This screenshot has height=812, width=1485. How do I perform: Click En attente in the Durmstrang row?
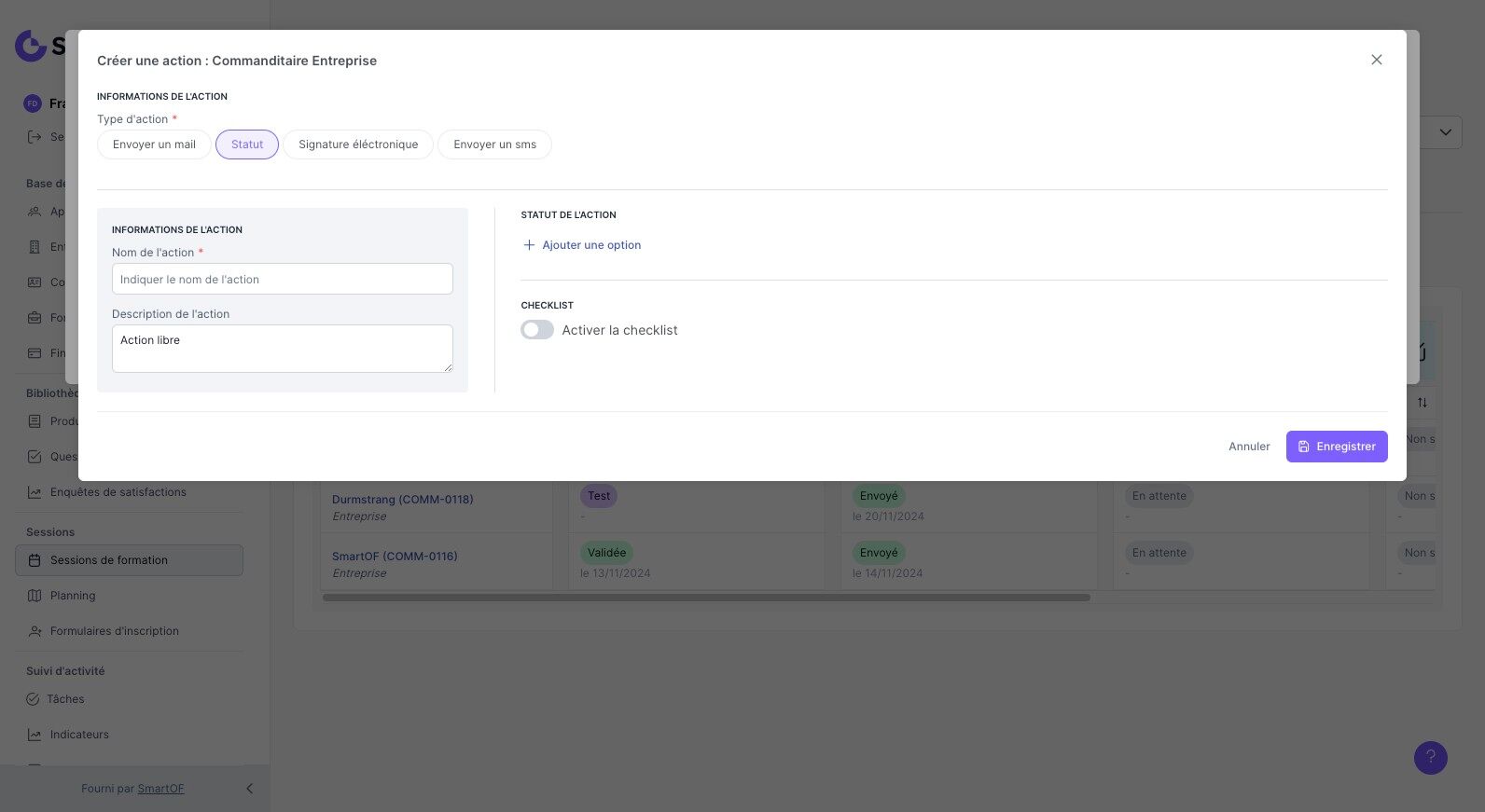point(1159,496)
